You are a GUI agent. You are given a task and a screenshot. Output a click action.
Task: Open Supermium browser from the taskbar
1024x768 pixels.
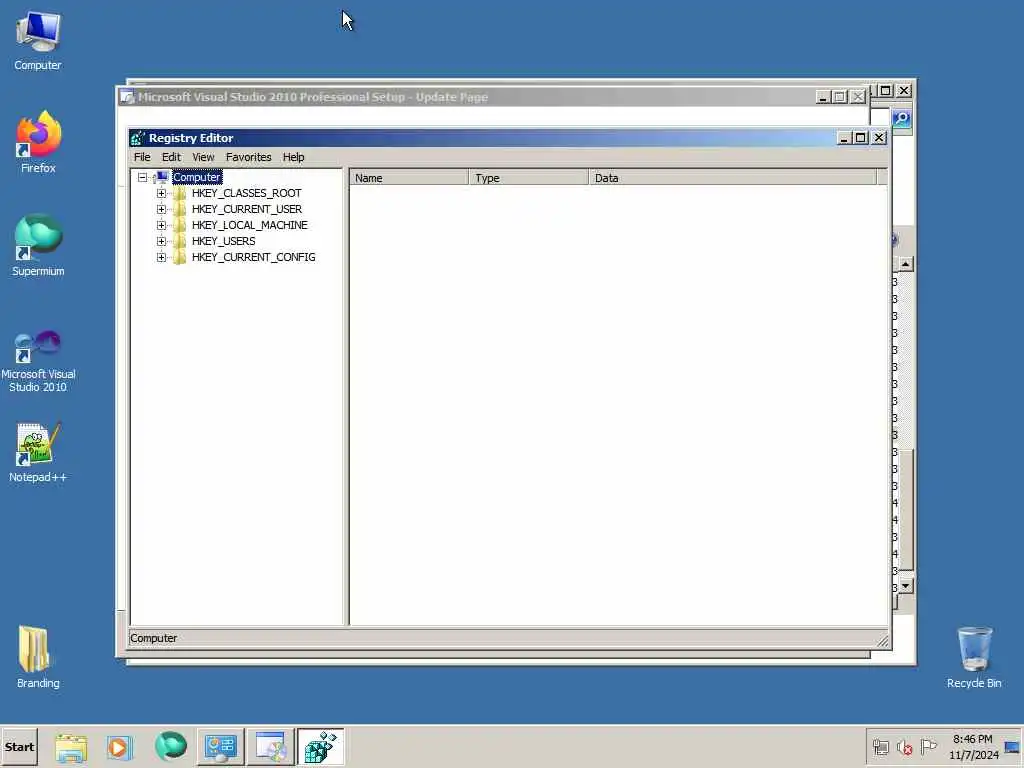(170, 746)
